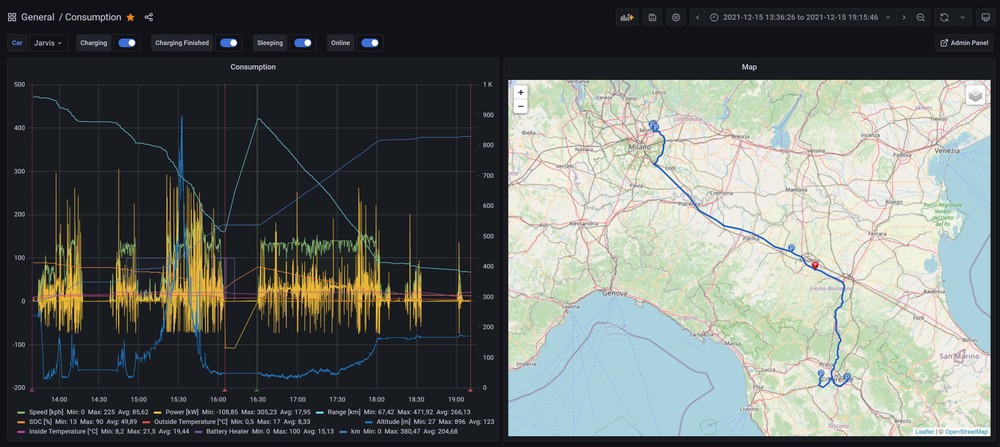The width and height of the screenshot is (1000, 447).
Task: Click the map zoom in button
Action: click(520, 92)
